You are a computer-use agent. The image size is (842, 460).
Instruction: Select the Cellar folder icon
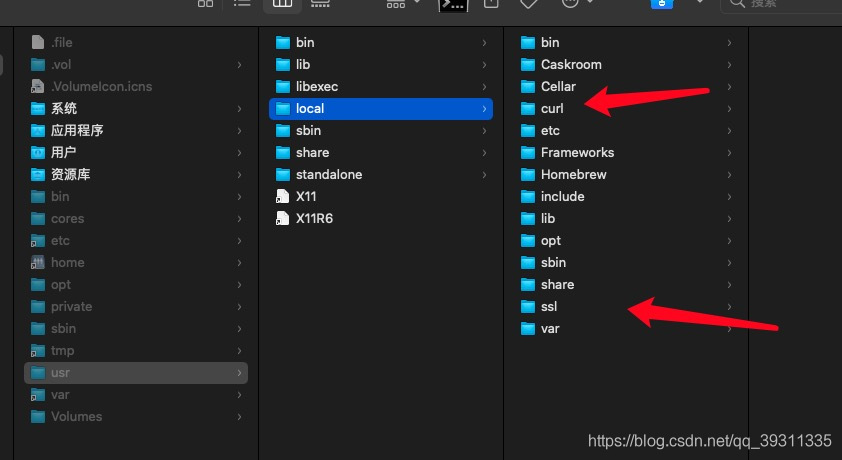(x=529, y=86)
